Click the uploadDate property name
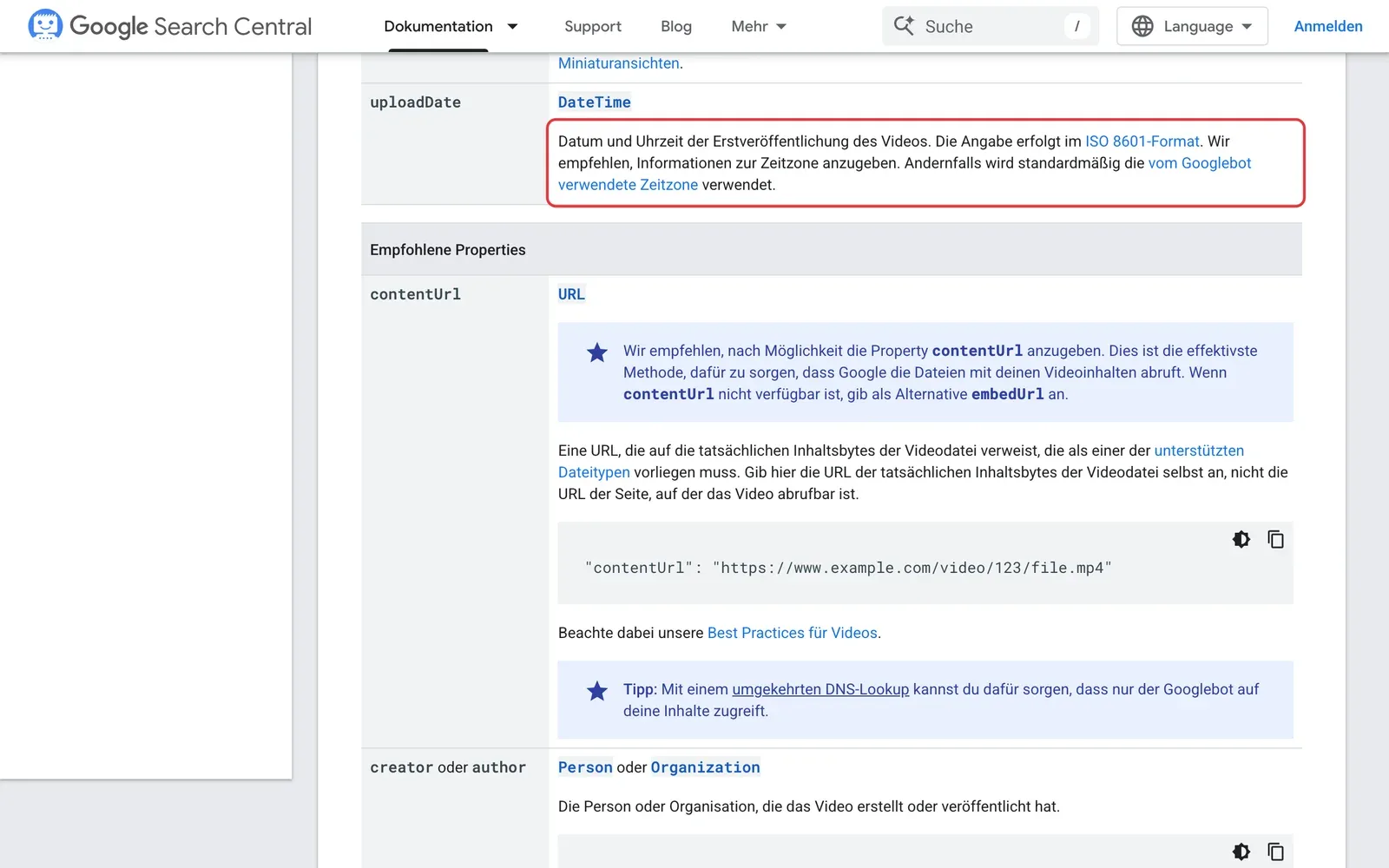The height and width of the screenshot is (868, 1389). pyautogui.click(x=416, y=102)
